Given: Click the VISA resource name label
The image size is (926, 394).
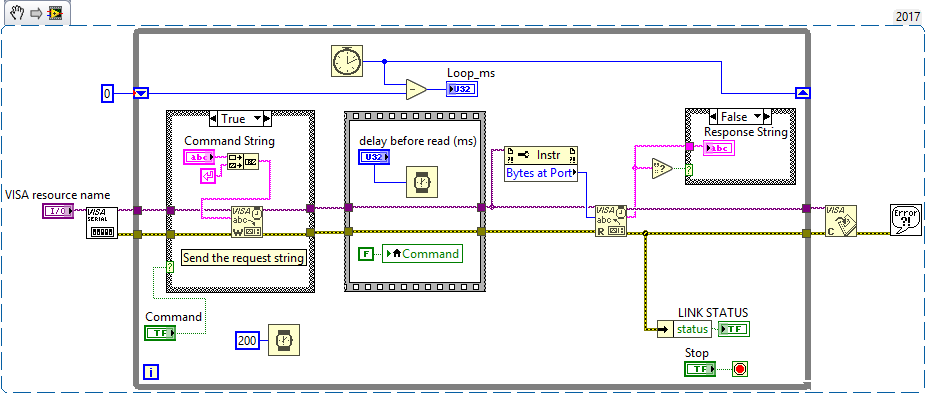Looking at the screenshot, I should click(57, 195).
